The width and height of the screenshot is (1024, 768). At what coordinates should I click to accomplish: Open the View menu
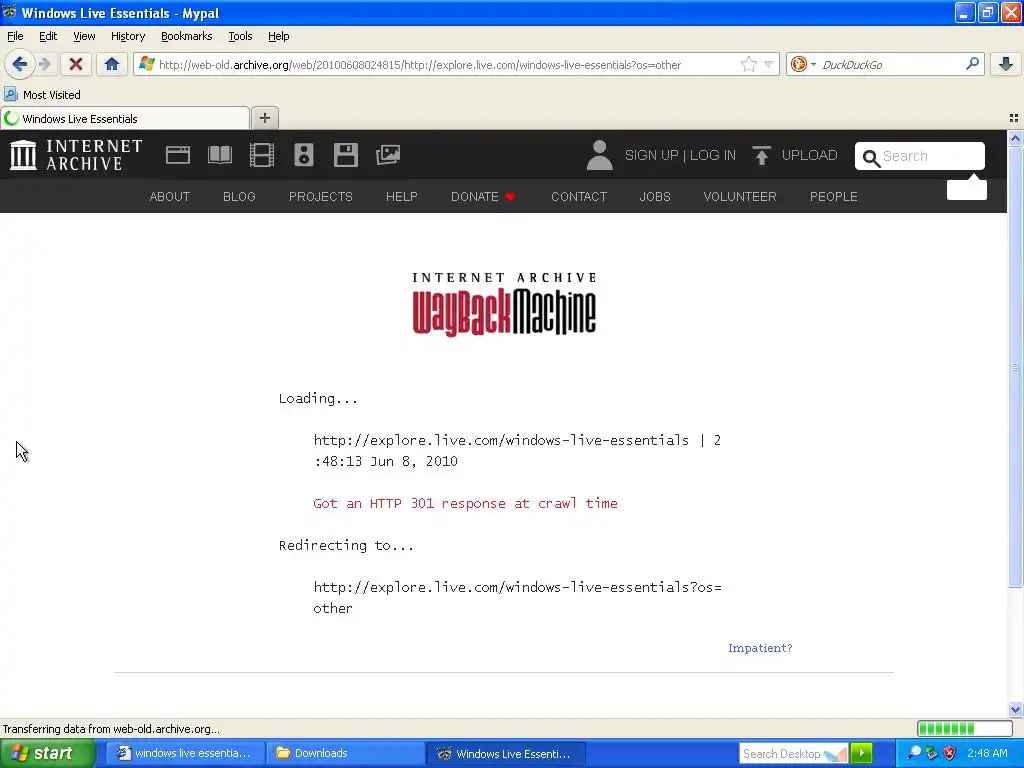click(84, 36)
